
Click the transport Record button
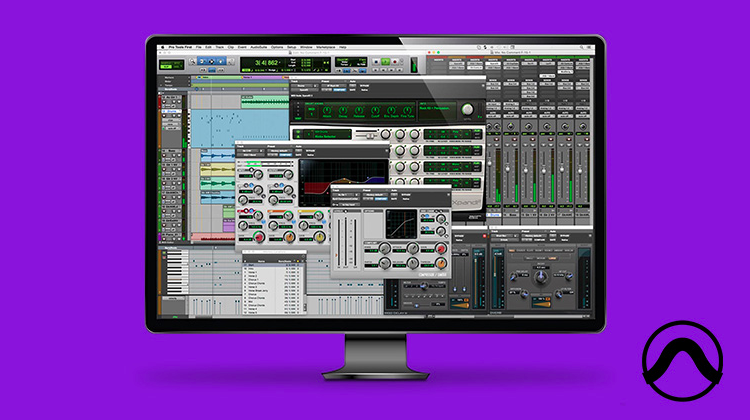coord(395,62)
